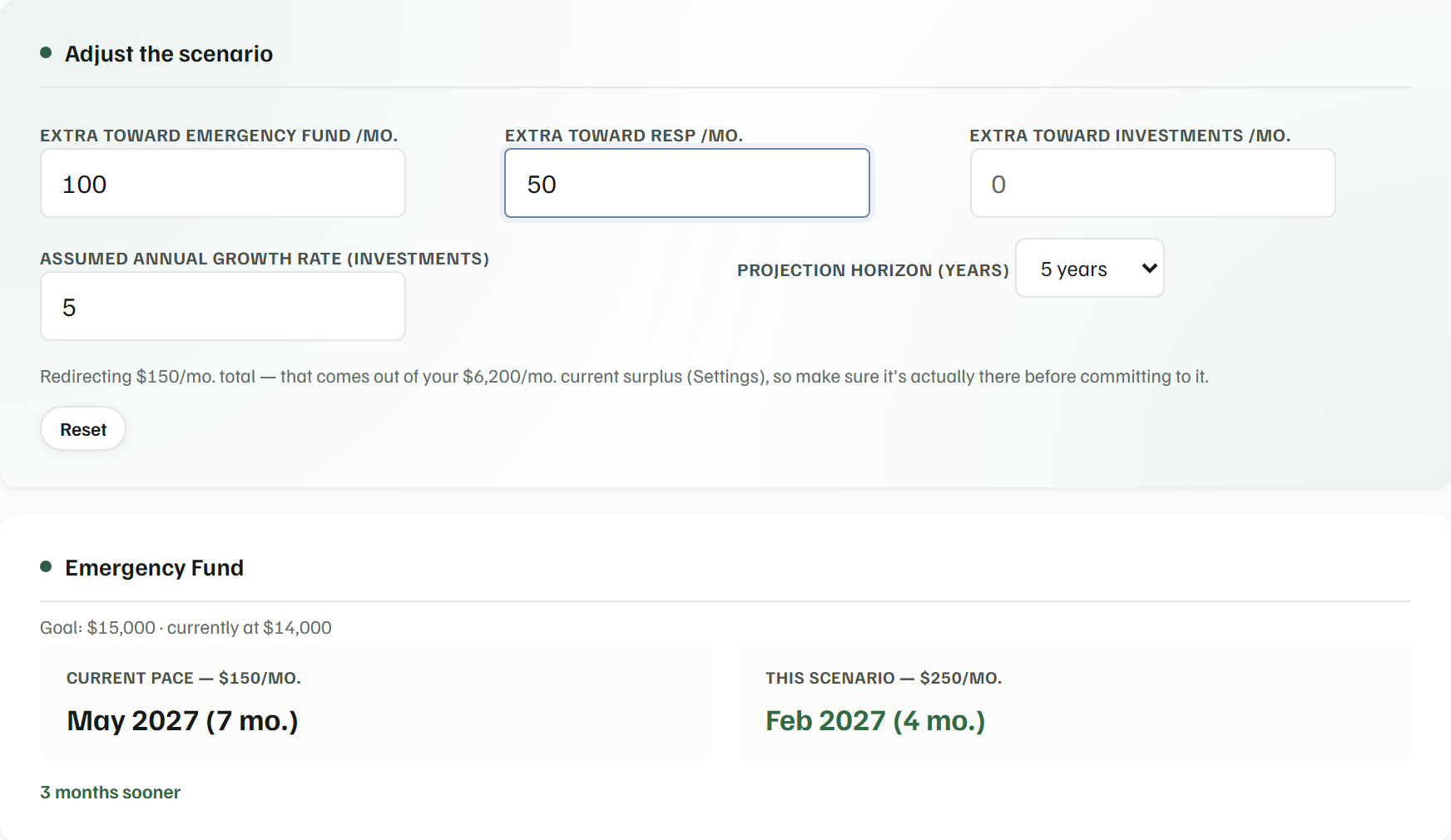The width and height of the screenshot is (1451, 840).
Task: Click the 'Redirecting $150/mo. total' note
Action: tap(624, 377)
